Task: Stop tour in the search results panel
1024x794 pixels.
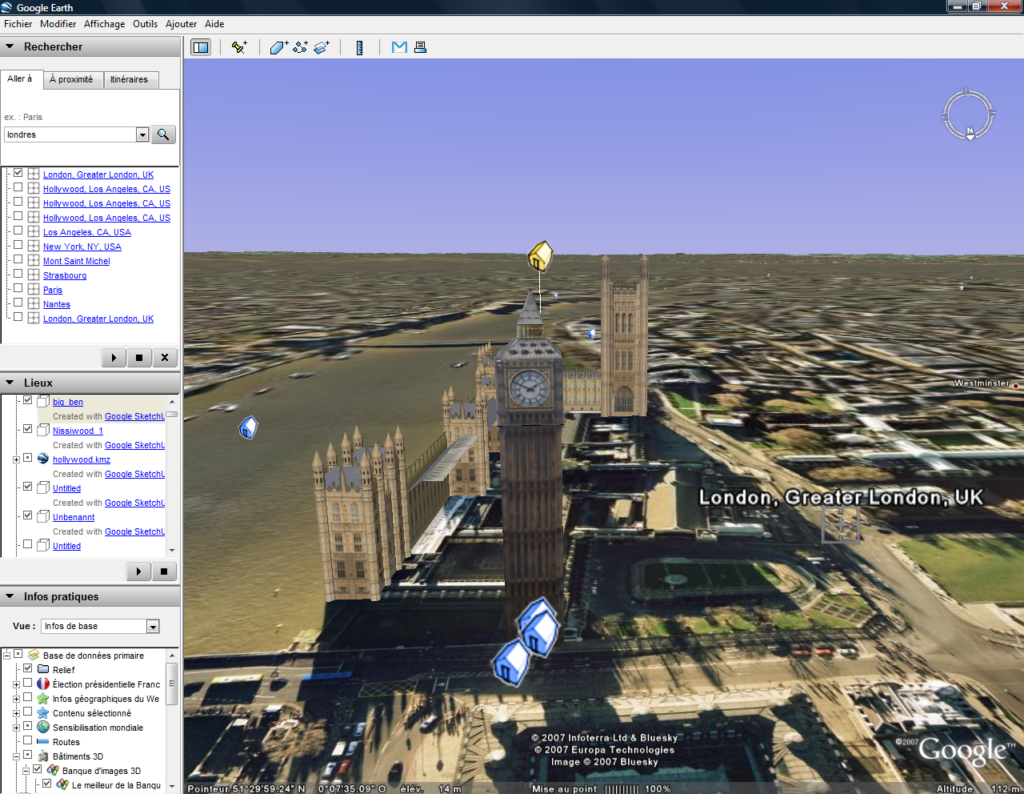Action: point(139,358)
